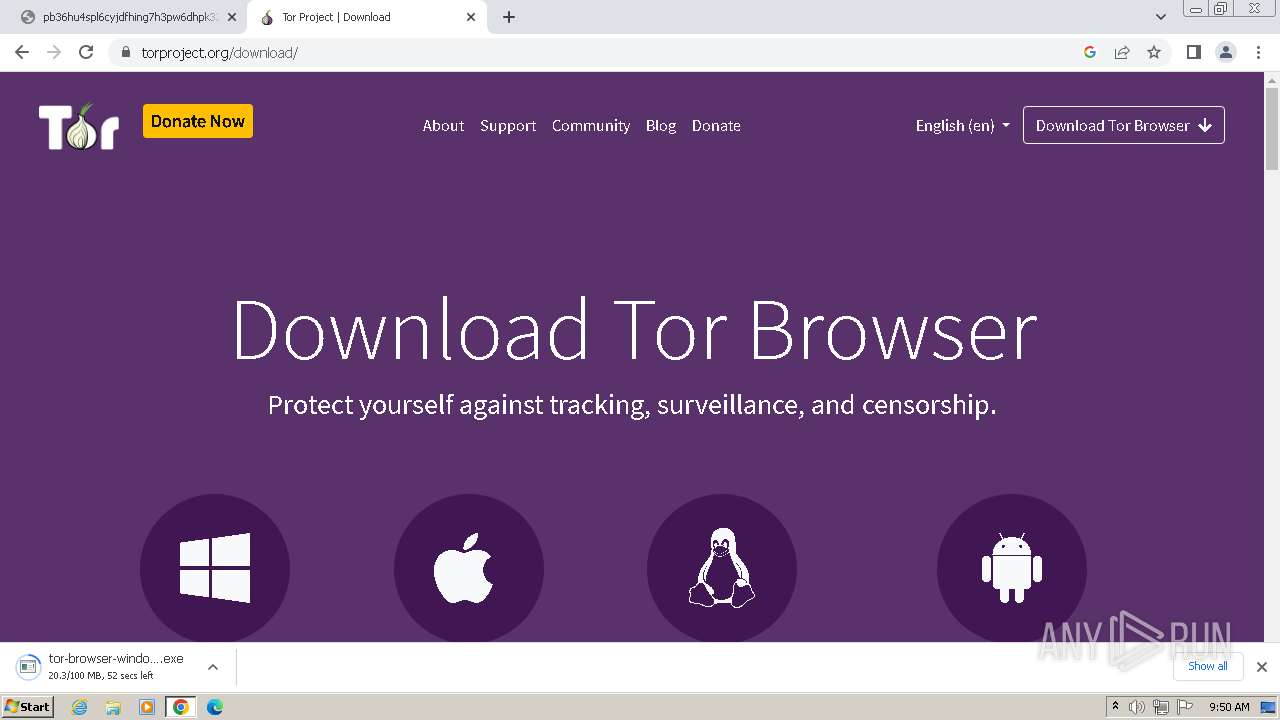Screen dimensions: 1280x720
Task: Launch Internet Explorer from taskbar
Action: pos(80,707)
